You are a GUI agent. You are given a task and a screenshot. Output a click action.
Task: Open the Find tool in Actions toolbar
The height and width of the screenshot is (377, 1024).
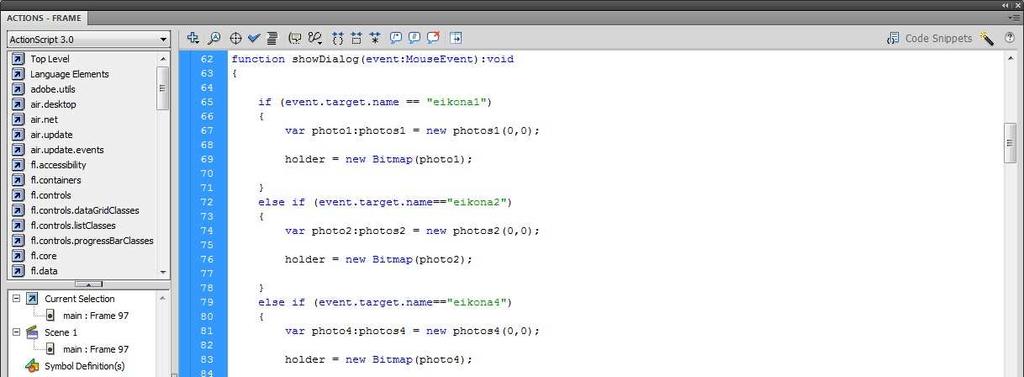[214, 38]
